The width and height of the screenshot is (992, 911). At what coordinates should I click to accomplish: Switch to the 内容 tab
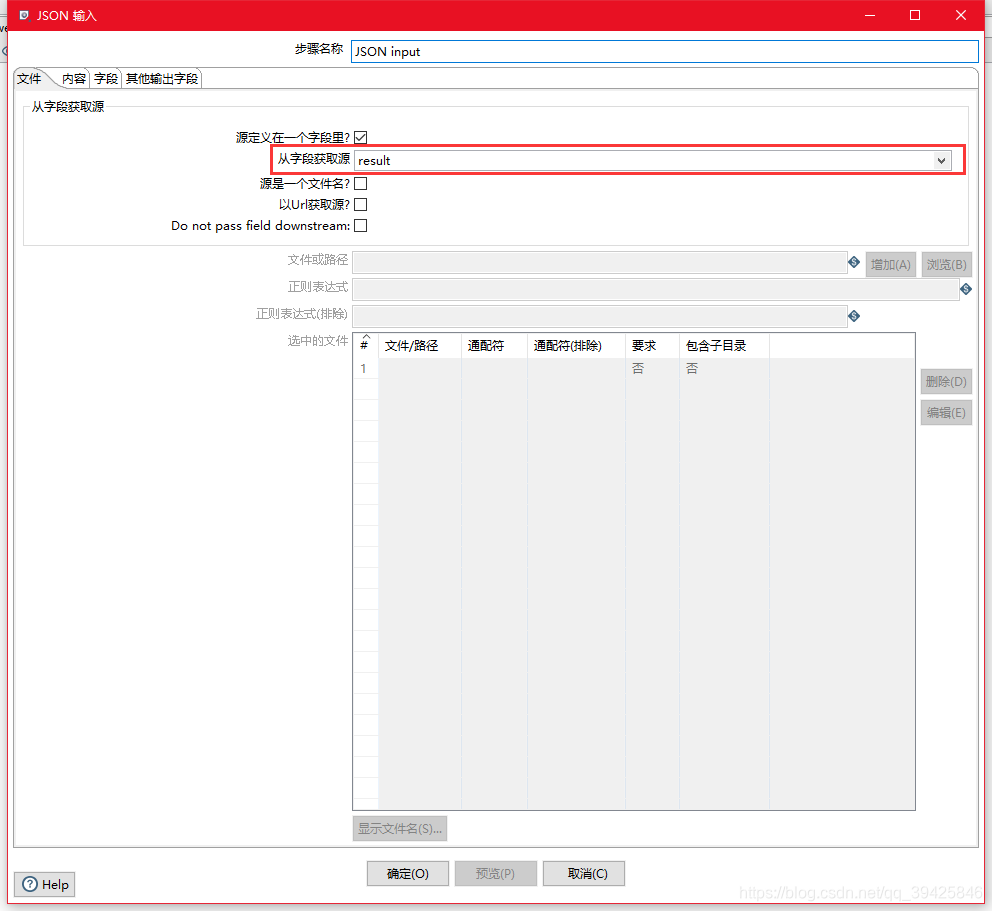(73, 77)
